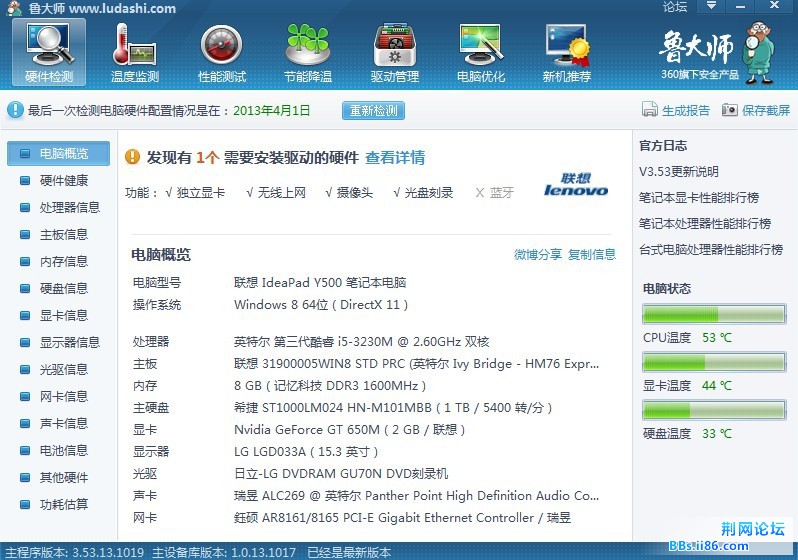This screenshot has width=798, height=560.
Task: Click the 瑞昱 ALC269 sound card text
Action: click(x=416, y=496)
